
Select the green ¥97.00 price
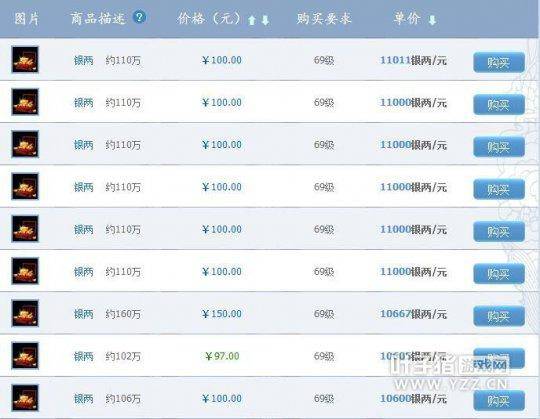tap(222, 356)
